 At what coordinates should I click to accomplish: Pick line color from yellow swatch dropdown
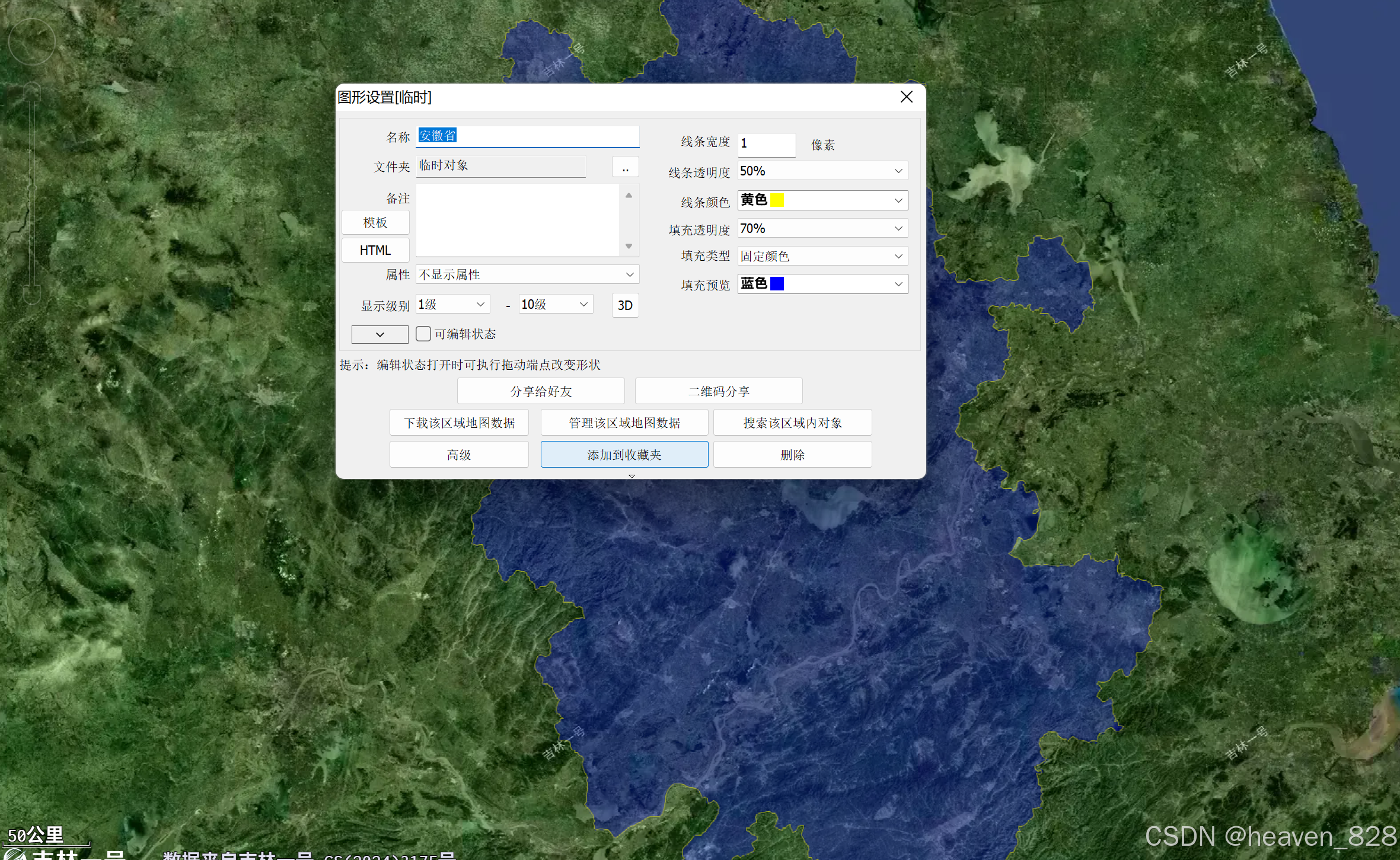click(822, 200)
